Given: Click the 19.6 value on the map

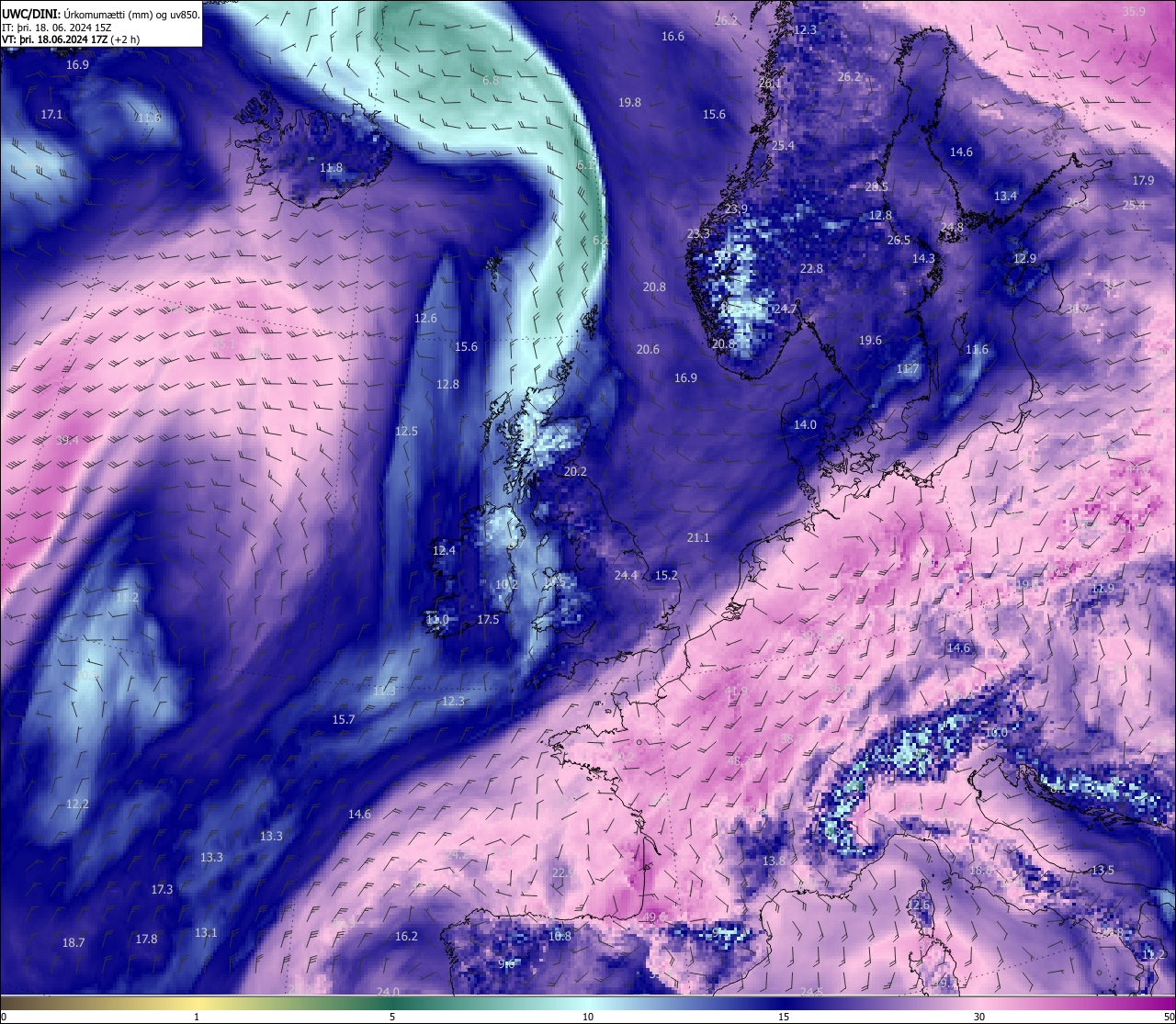Looking at the screenshot, I should click(x=870, y=341).
